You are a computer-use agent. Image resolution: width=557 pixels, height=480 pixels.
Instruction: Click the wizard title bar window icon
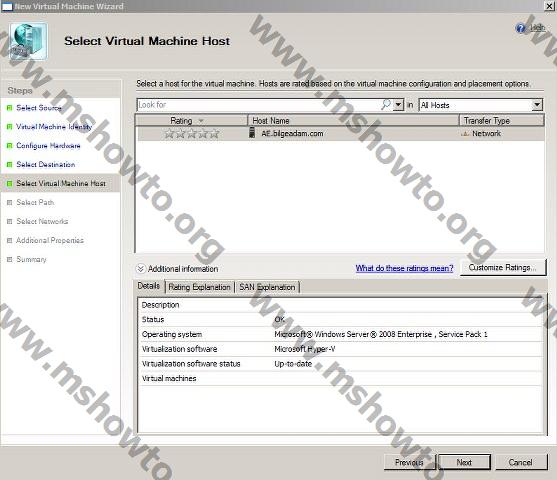tap(7, 6)
